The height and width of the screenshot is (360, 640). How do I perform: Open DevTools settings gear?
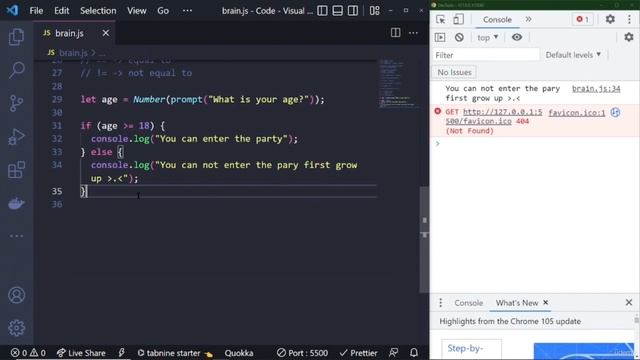pyautogui.click(x=610, y=19)
